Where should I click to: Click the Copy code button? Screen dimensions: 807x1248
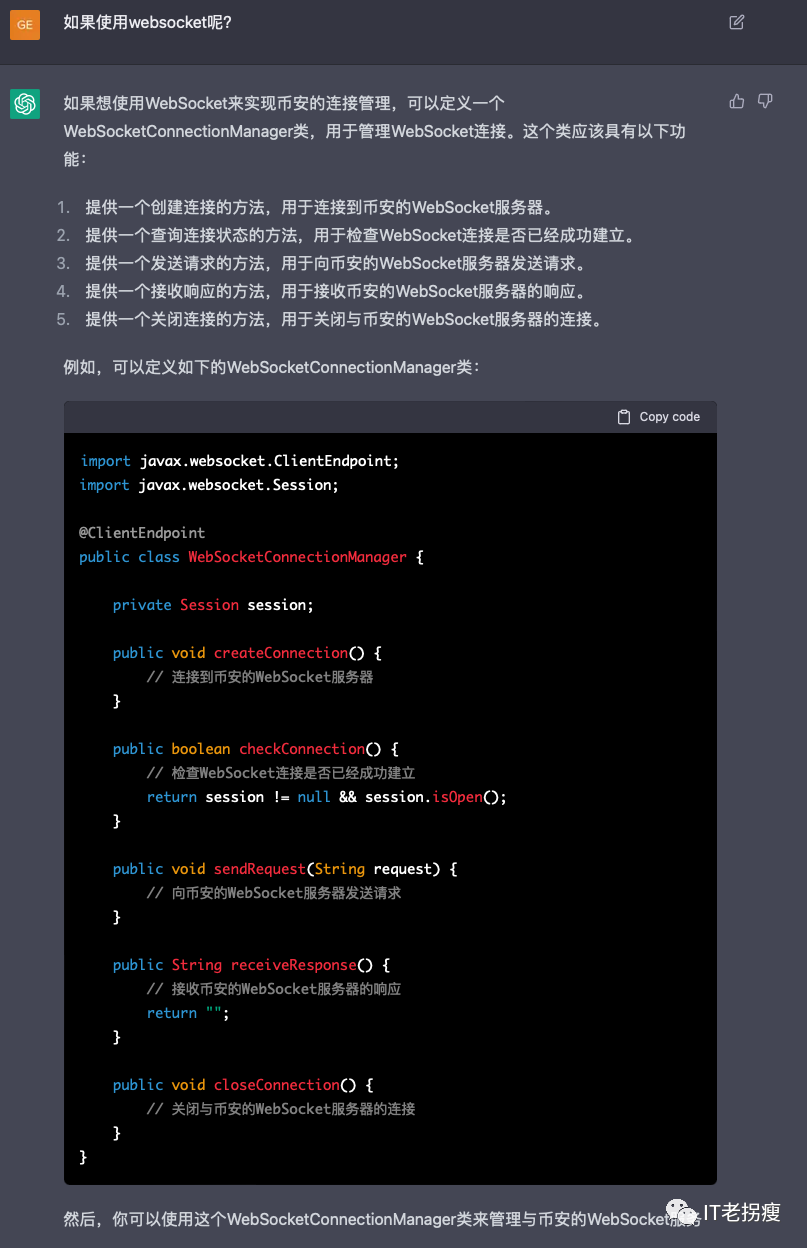coord(659,417)
